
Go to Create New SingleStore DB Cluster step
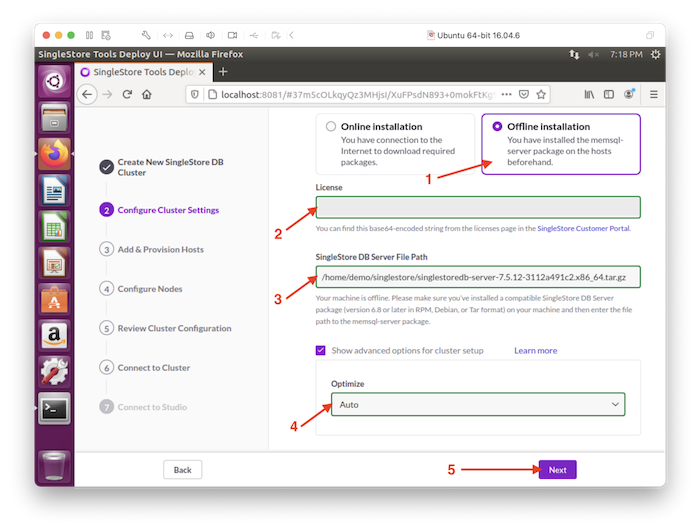[x=162, y=167]
